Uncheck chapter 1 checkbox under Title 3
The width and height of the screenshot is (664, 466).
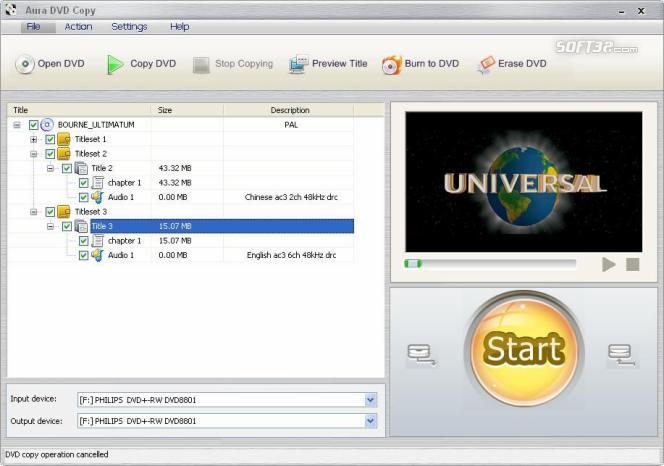[x=83, y=241]
